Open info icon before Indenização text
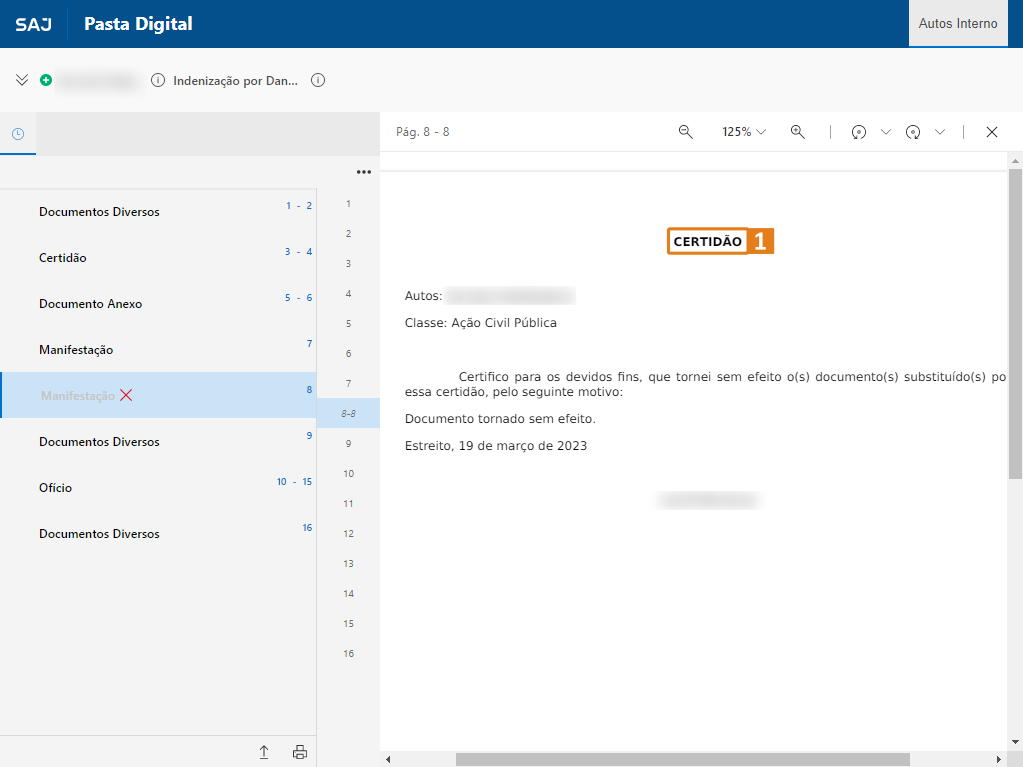This screenshot has height=767, width=1023. 158,80
